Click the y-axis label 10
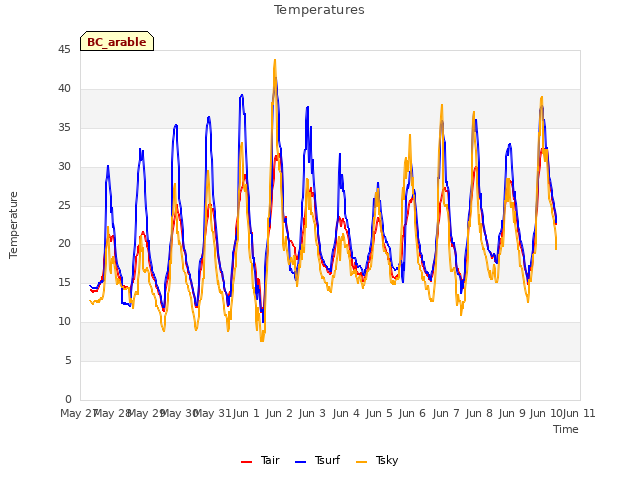Image resolution: width=640 pixels, height=480 pixels. 64,322
